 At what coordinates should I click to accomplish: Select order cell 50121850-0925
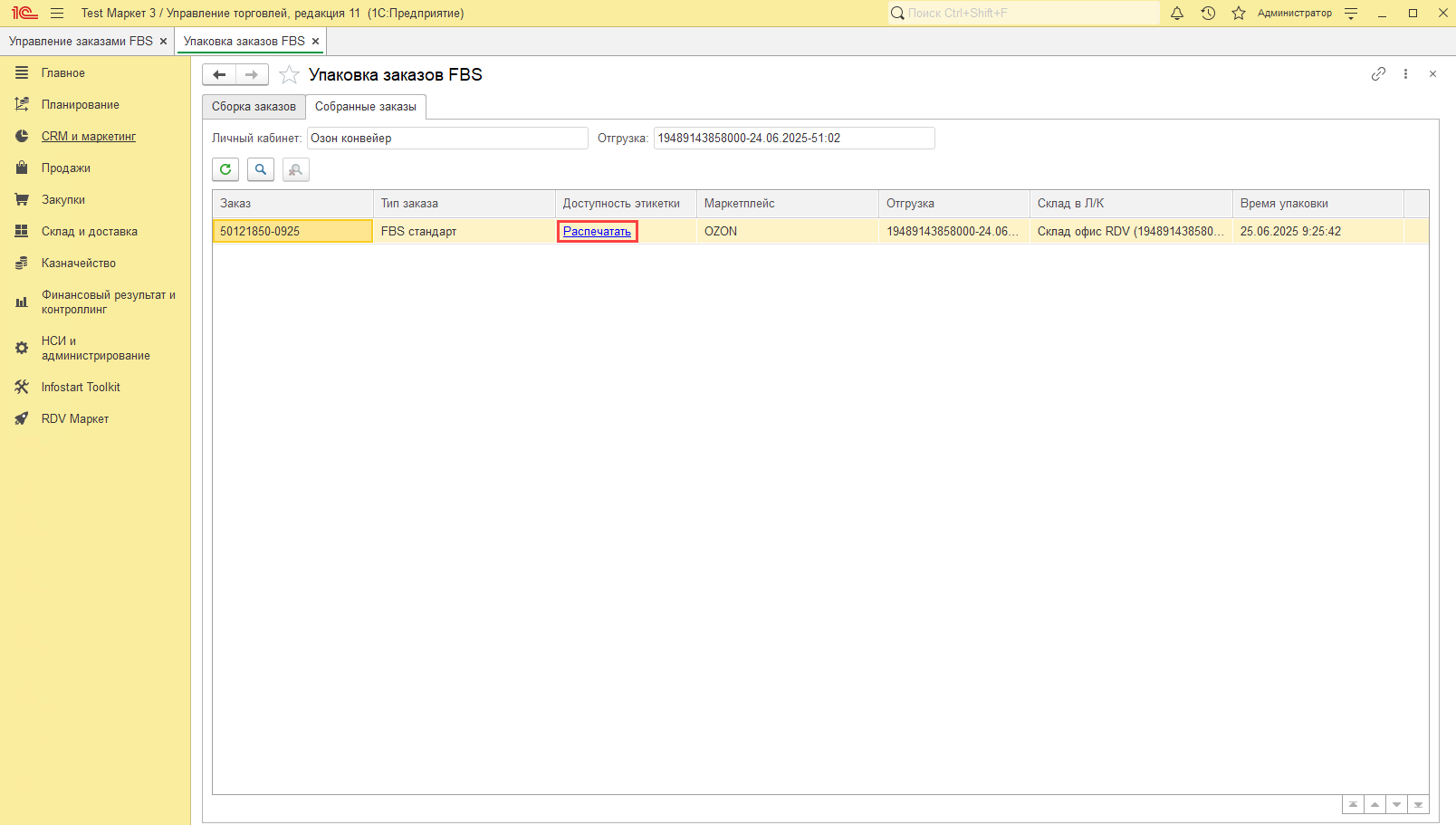click(292, 232)
